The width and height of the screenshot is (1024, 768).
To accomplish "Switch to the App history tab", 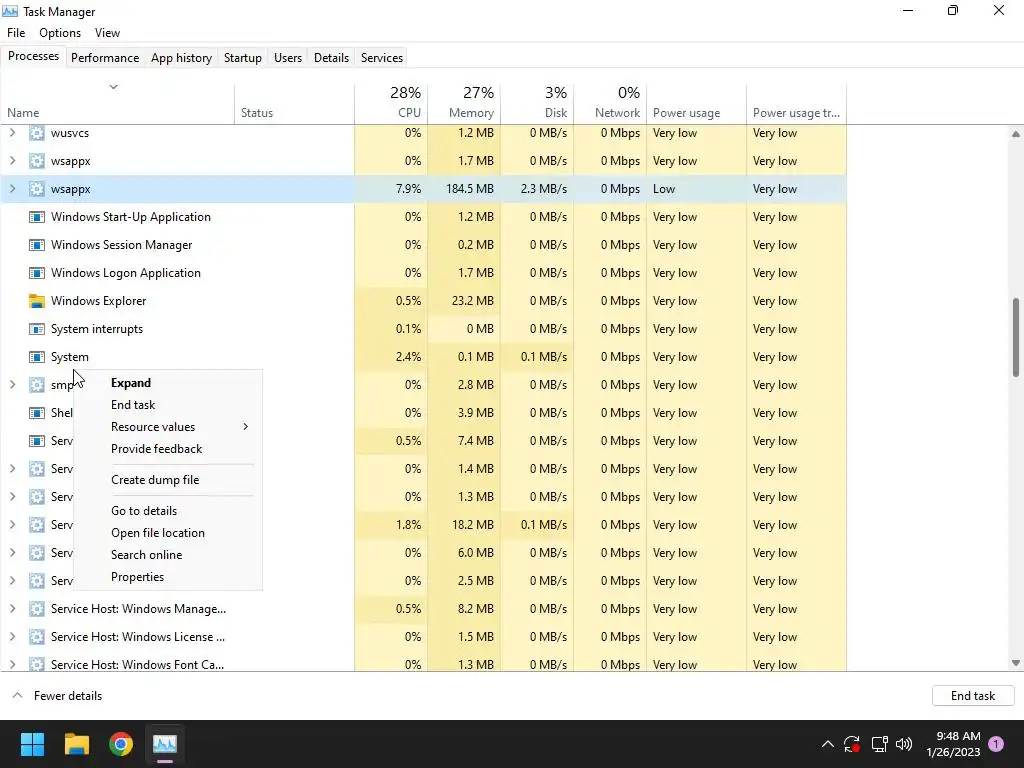I will pos(182,57).
